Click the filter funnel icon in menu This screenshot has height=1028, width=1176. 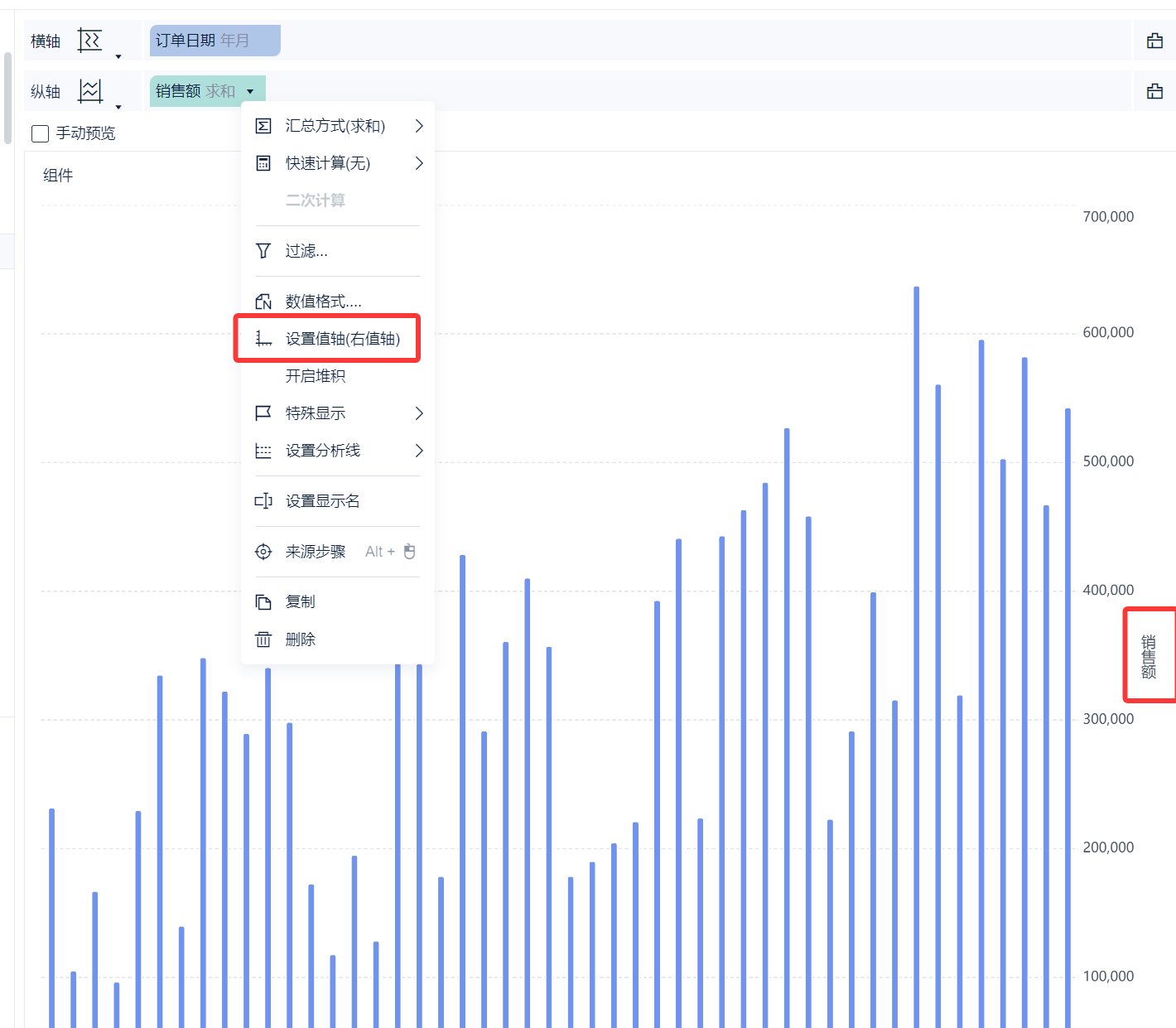point(263,251)
